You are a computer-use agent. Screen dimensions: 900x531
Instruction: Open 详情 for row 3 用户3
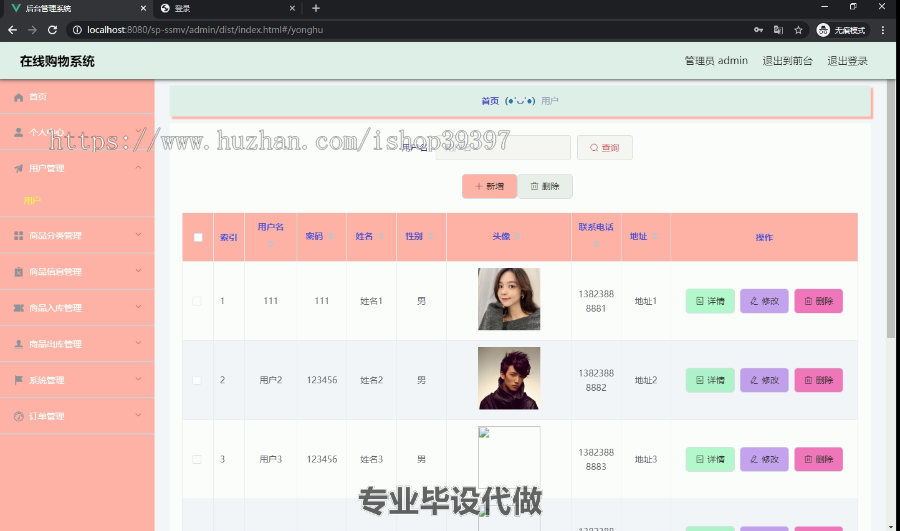710,459
